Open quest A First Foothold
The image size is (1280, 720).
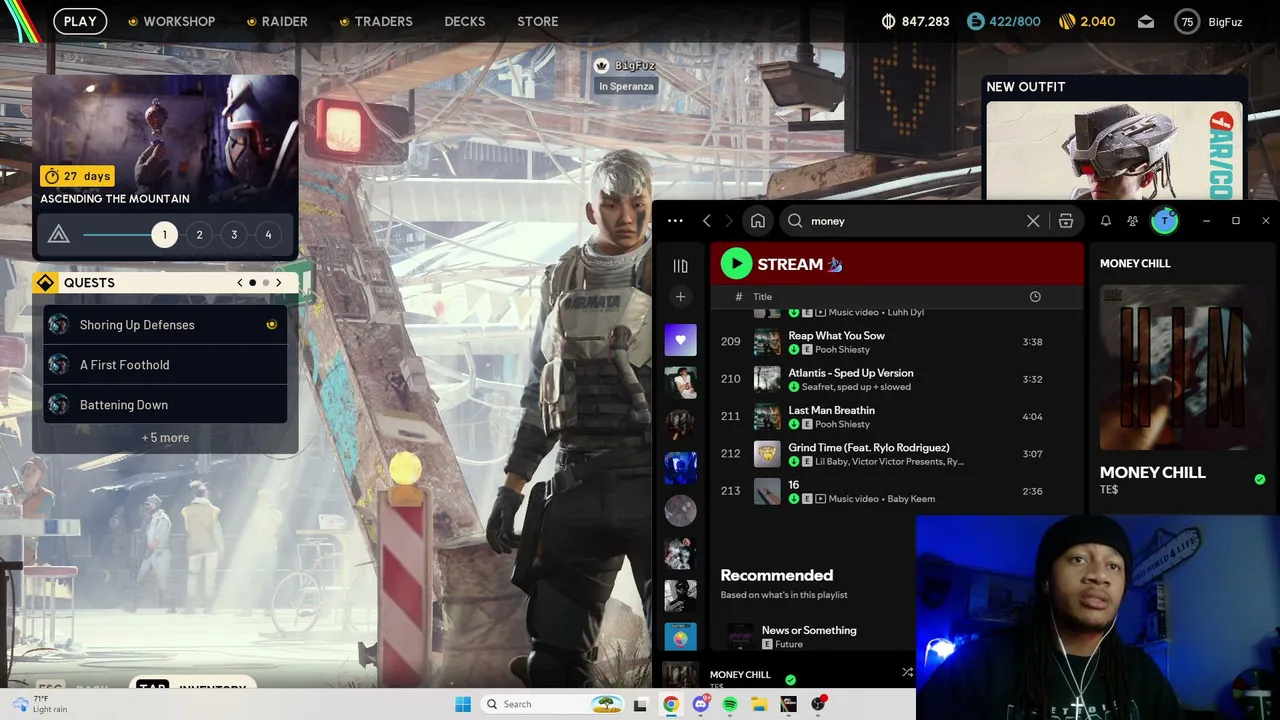point(165,365)
